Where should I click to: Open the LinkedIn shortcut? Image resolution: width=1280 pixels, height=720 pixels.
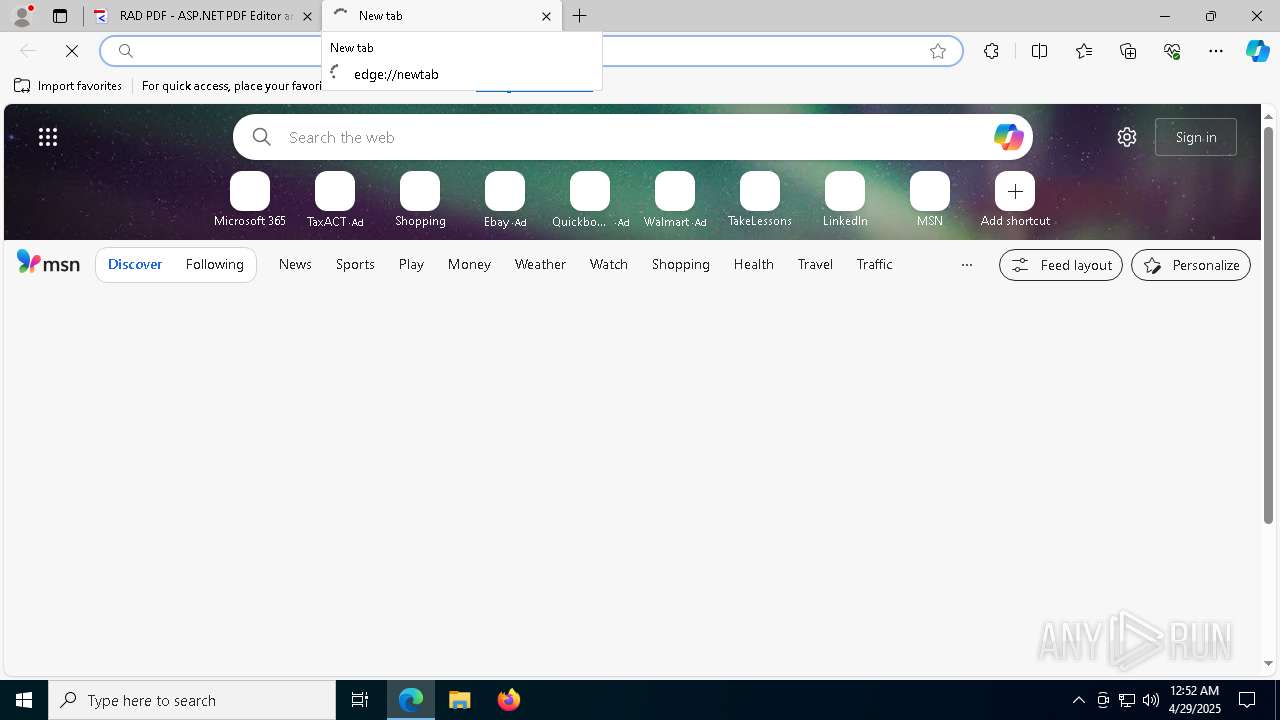(845, 200)
